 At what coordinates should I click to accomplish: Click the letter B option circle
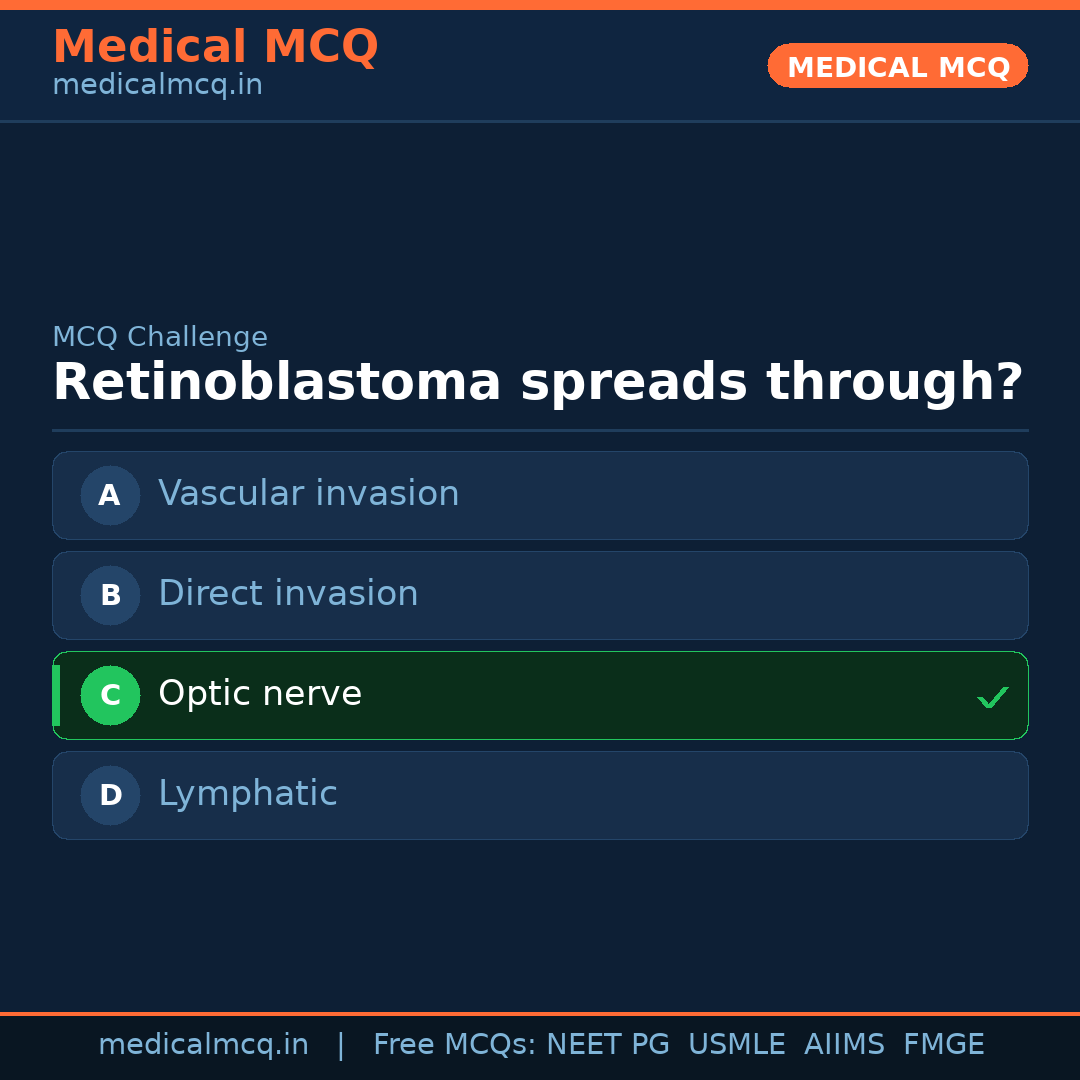(x=110, y=595)
